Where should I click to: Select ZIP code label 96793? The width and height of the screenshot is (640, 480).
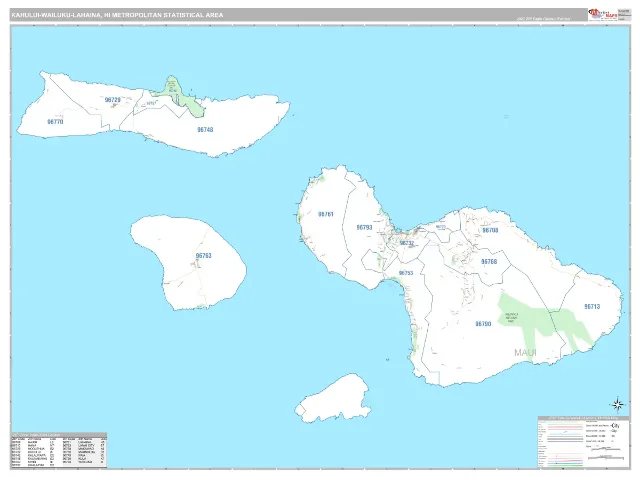coord(364,227)
